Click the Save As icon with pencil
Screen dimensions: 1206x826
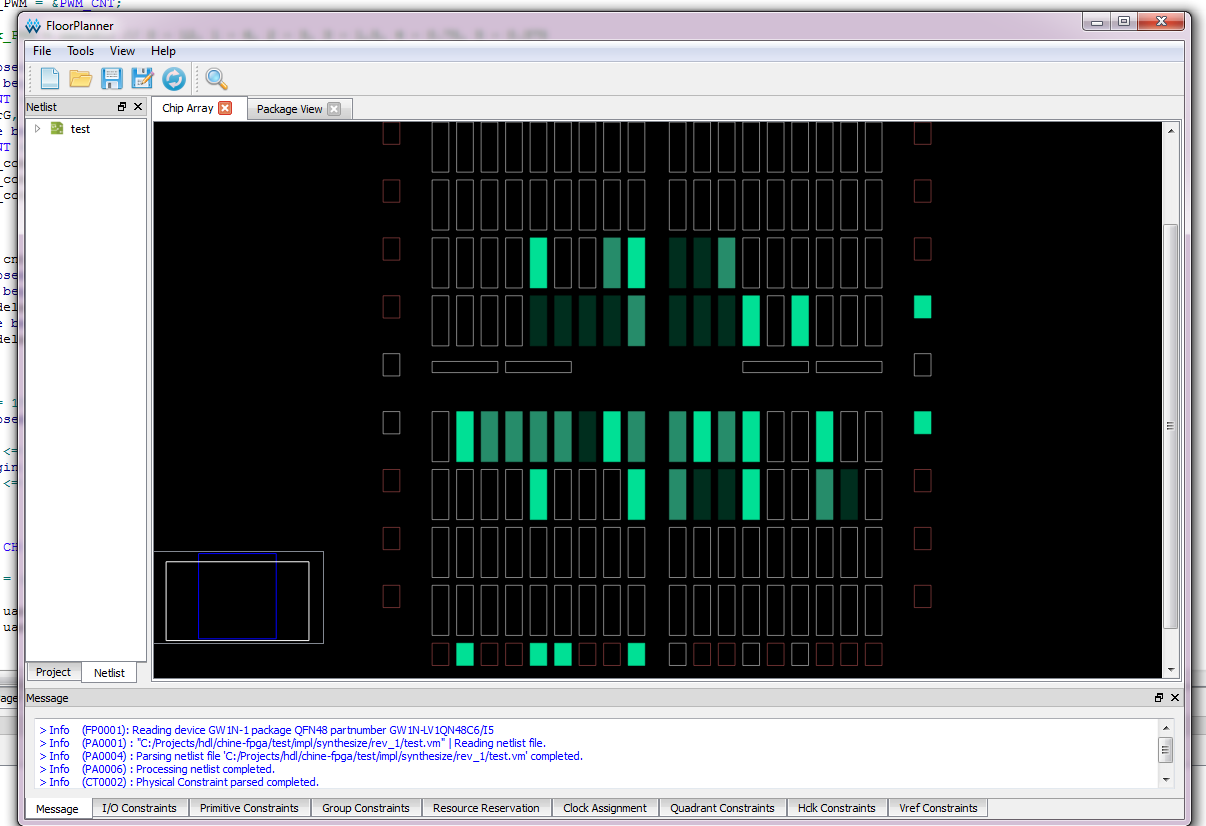[x=142, y=79]
